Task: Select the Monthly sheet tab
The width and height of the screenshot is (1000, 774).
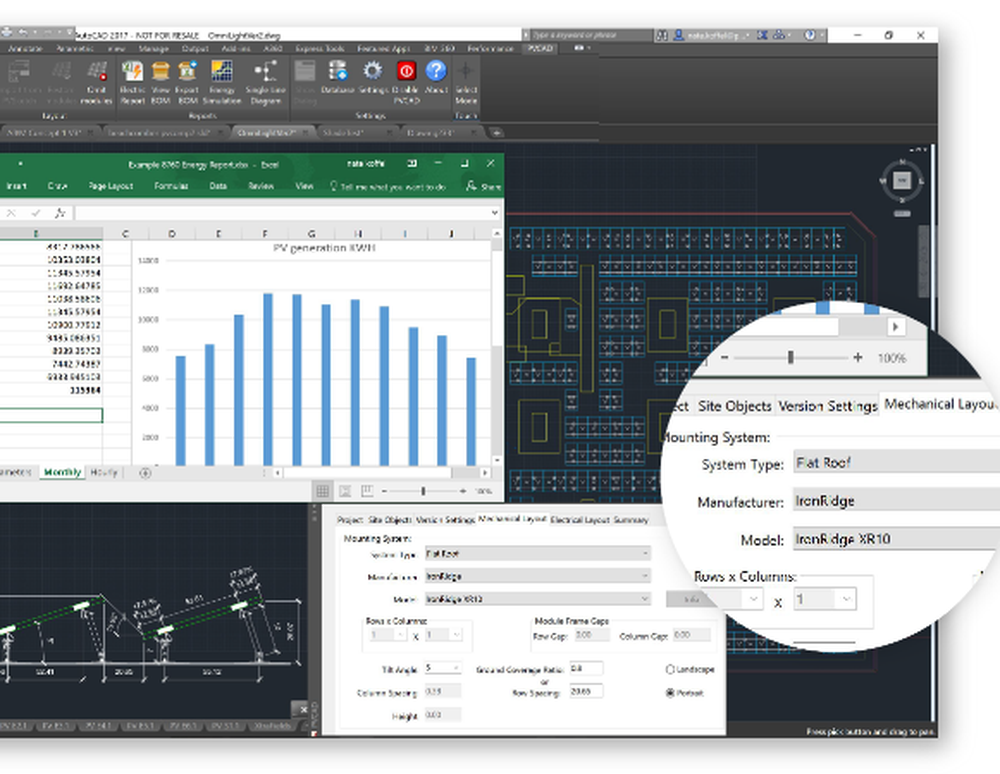Action: coord(62,472)
